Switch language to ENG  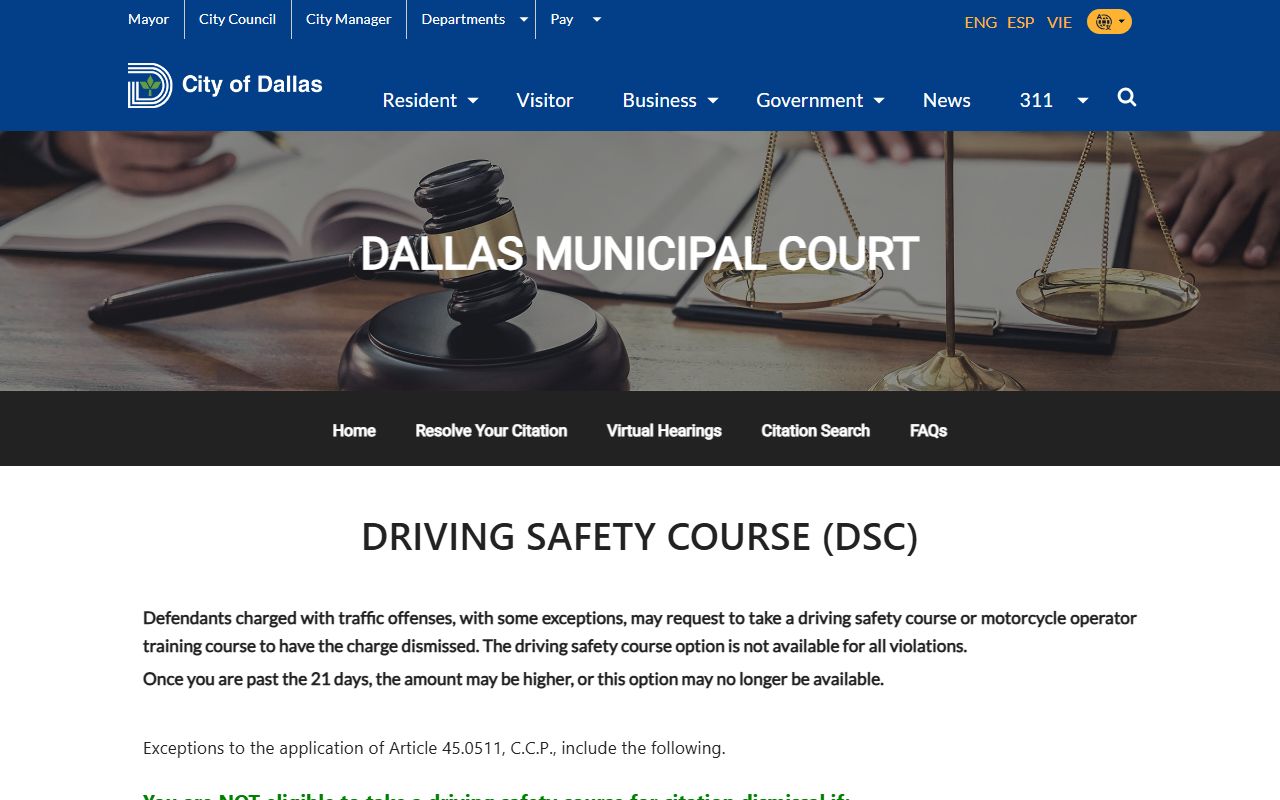click(x=981, y=22)
